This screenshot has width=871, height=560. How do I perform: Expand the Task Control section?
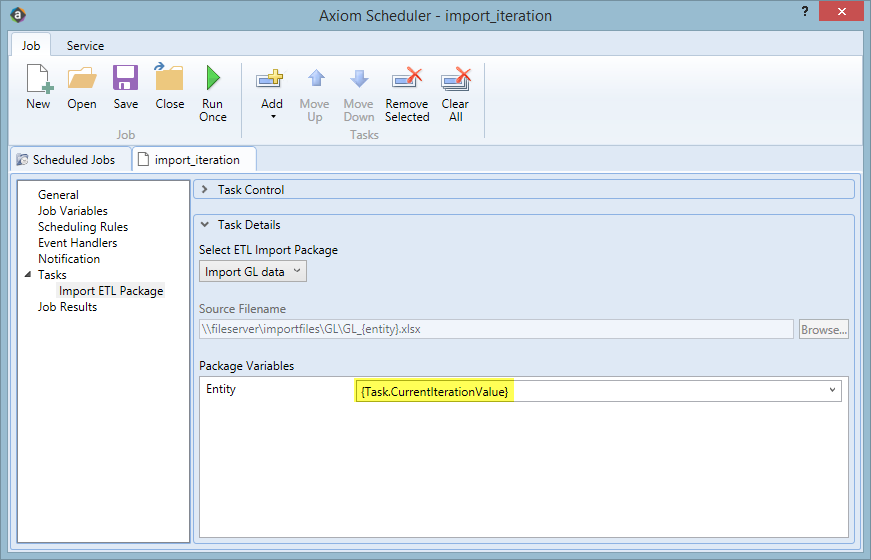[x=204, y=189]
